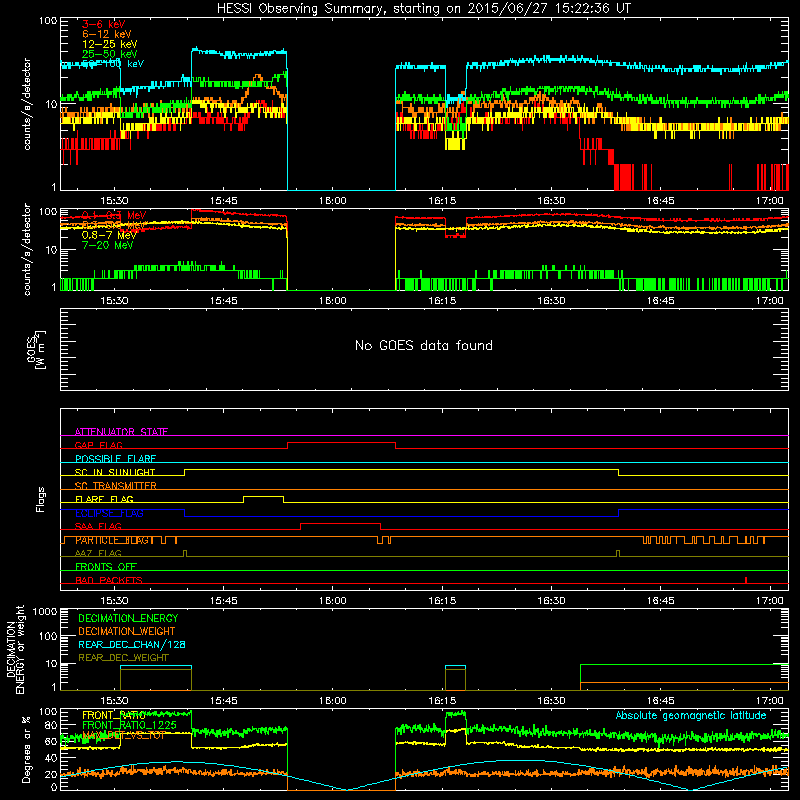Click the 0.8-7 MeV legend label
This screenshot has width=800, height=800.
[109, 235]
